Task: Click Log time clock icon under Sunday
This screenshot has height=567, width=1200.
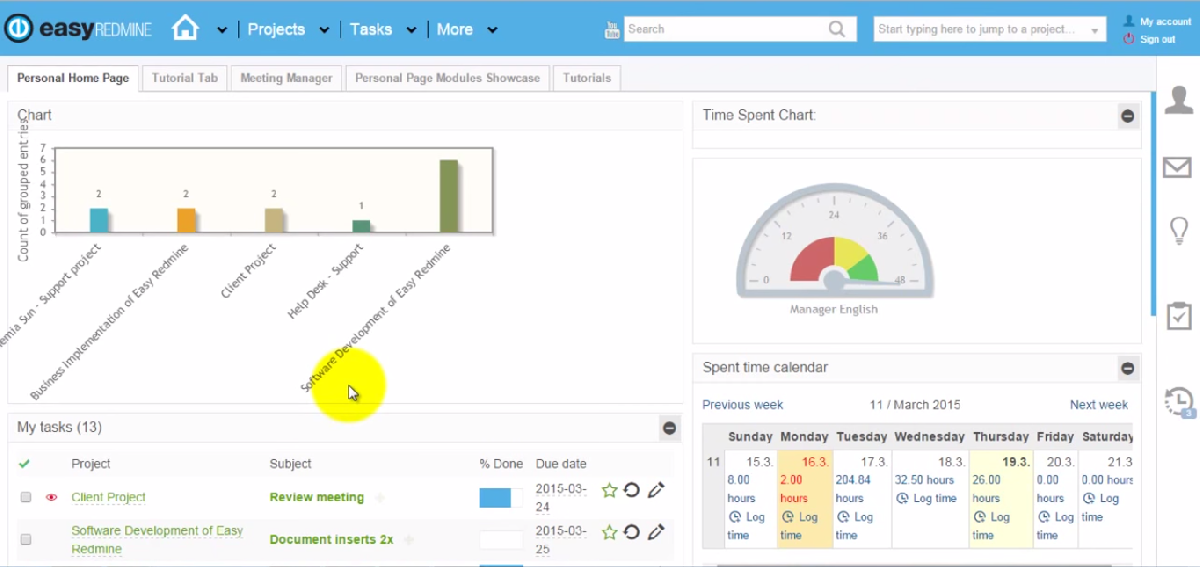Action: tap(734, 517)
